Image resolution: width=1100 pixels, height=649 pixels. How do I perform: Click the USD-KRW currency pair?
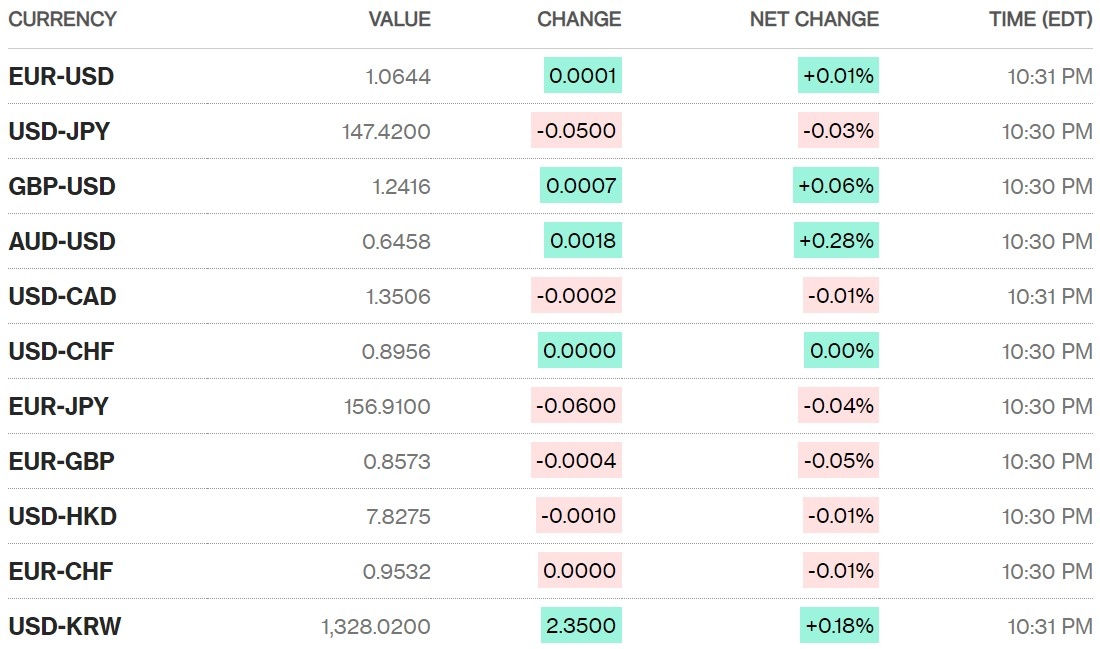coord(64,626)
